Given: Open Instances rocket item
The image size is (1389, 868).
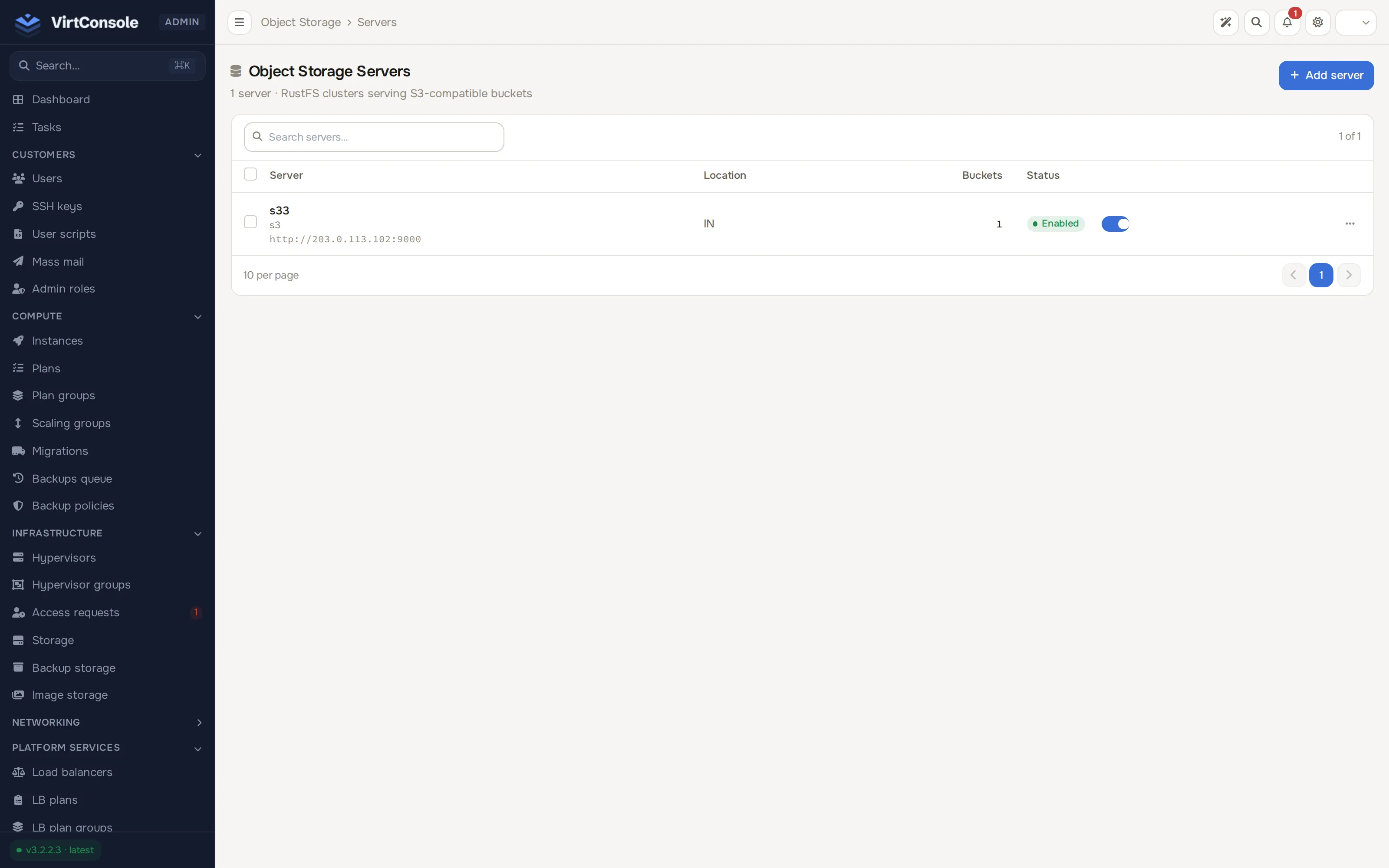Looking at the screenshot, I should tap(107, 340).
